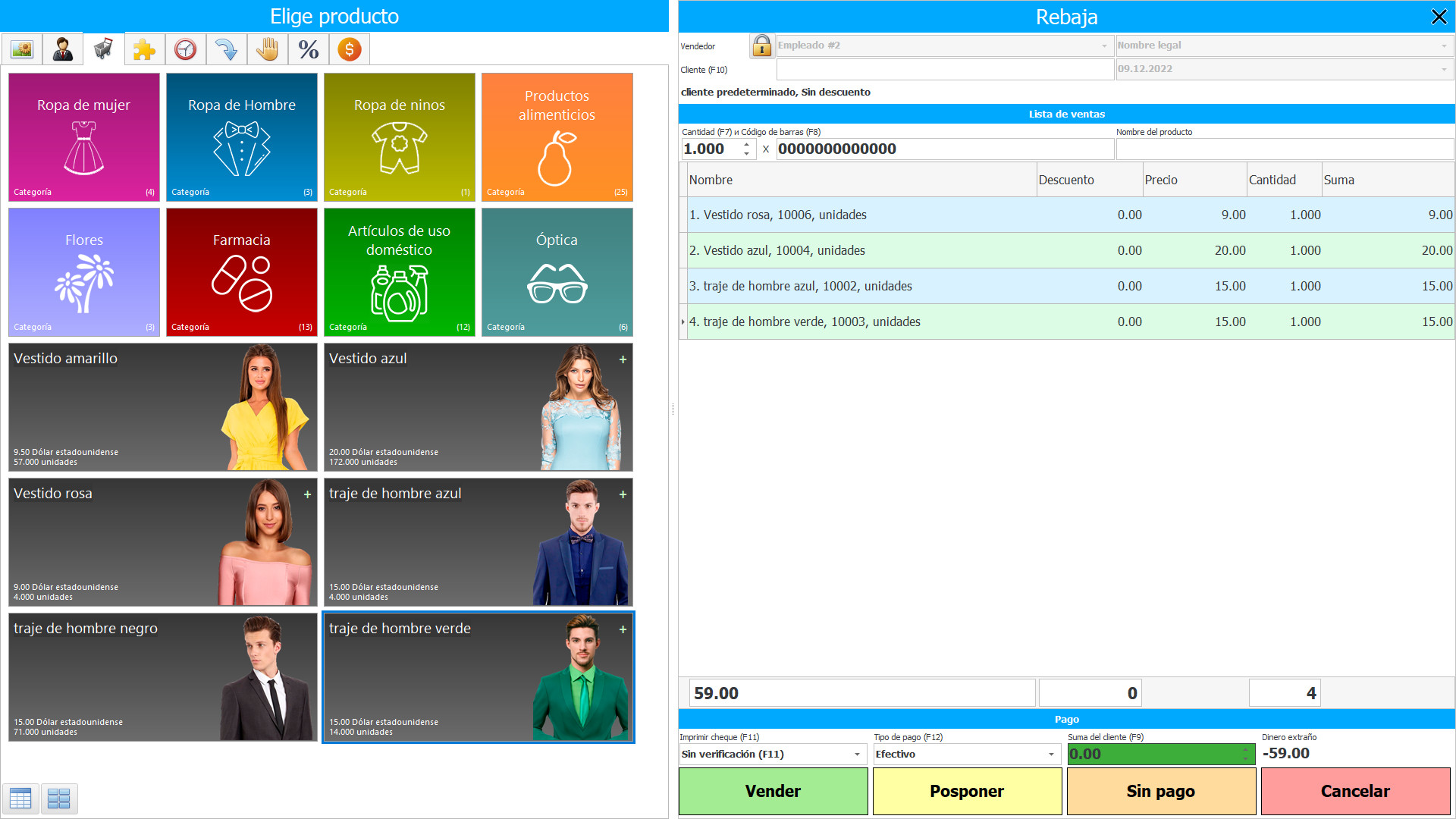Adjust quantity stepper for current item

point(749,148)
